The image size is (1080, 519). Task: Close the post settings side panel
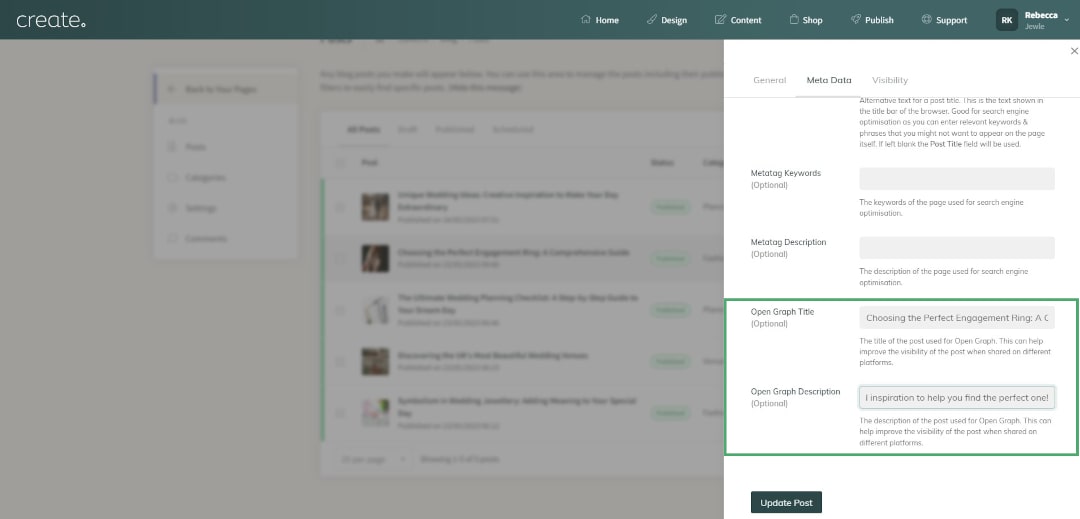pyautogui.click(x=1074, y=50)
